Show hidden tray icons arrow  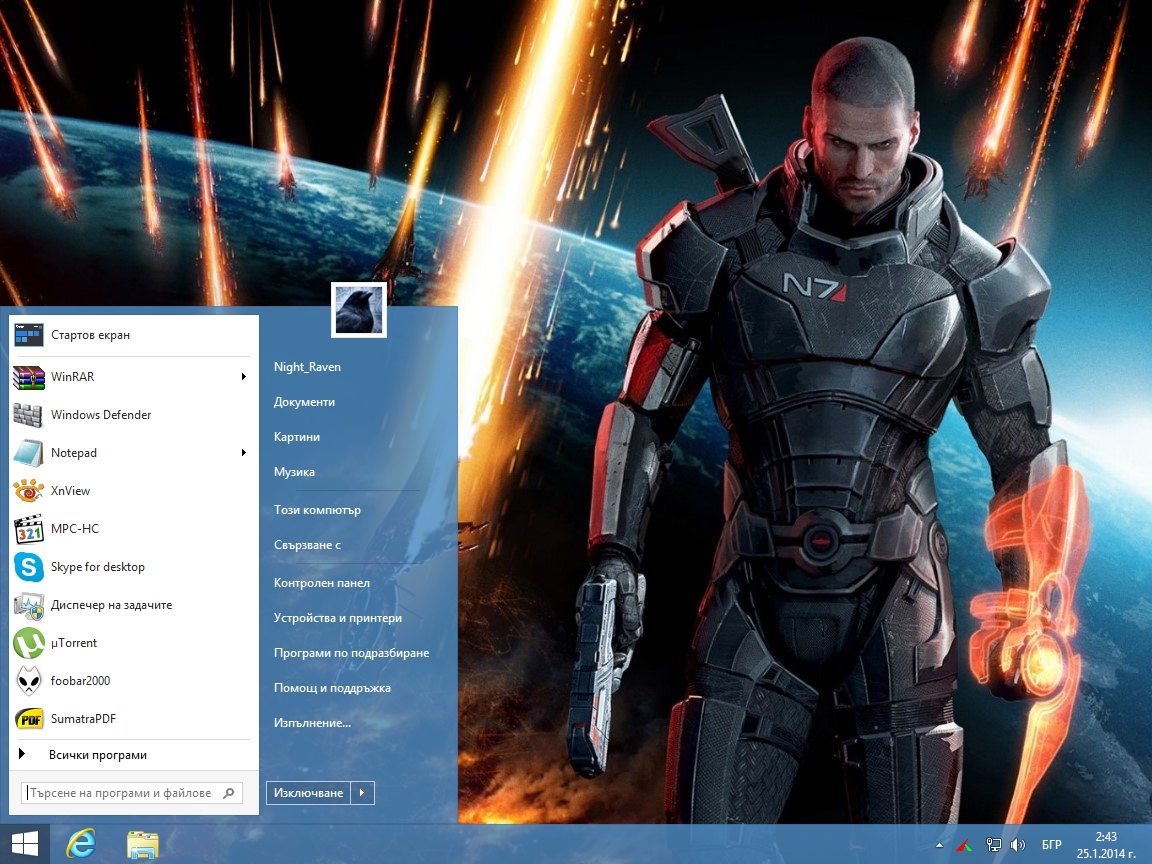click(939, 846)
